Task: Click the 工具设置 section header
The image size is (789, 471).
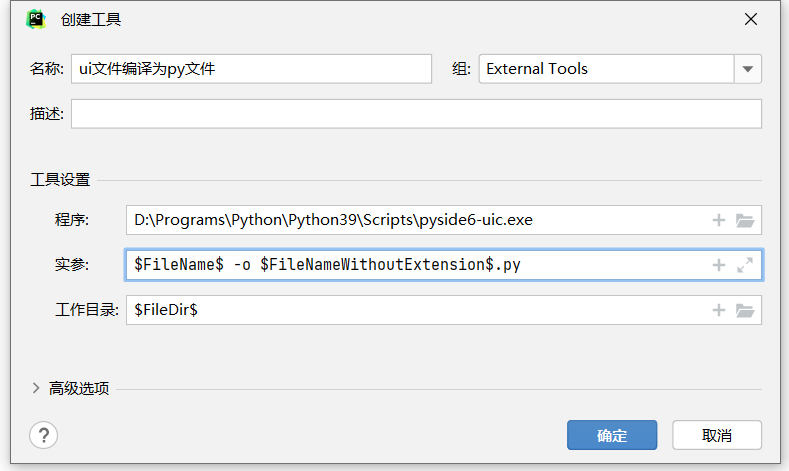Action: pyautogui.click(x=60, y=180)
